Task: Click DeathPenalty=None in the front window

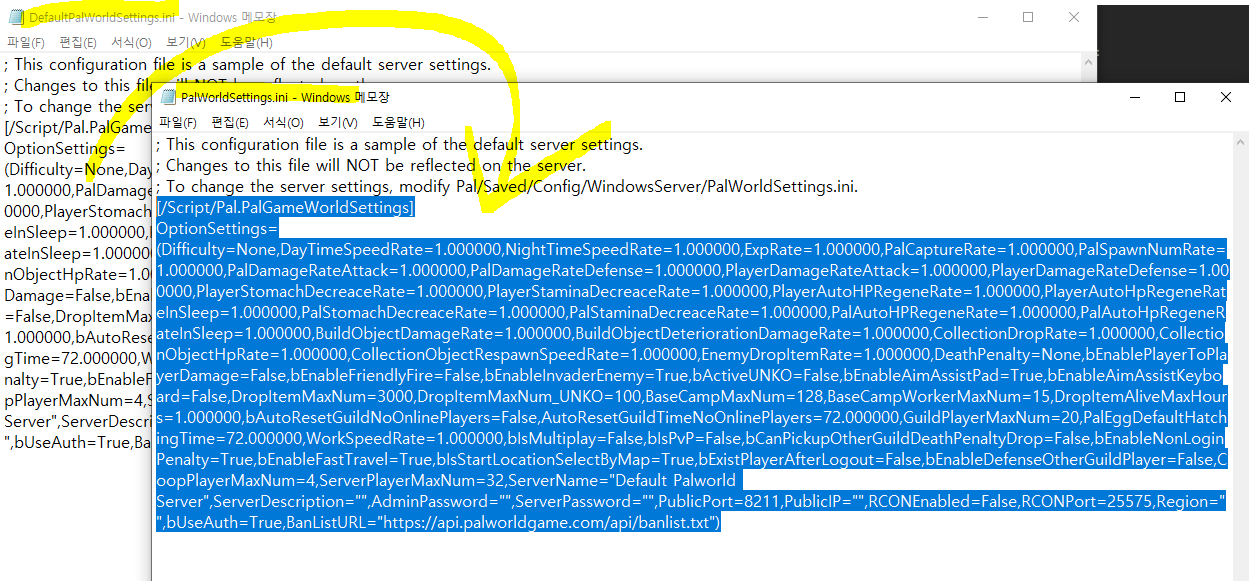Action: [x=1010, y=354]
